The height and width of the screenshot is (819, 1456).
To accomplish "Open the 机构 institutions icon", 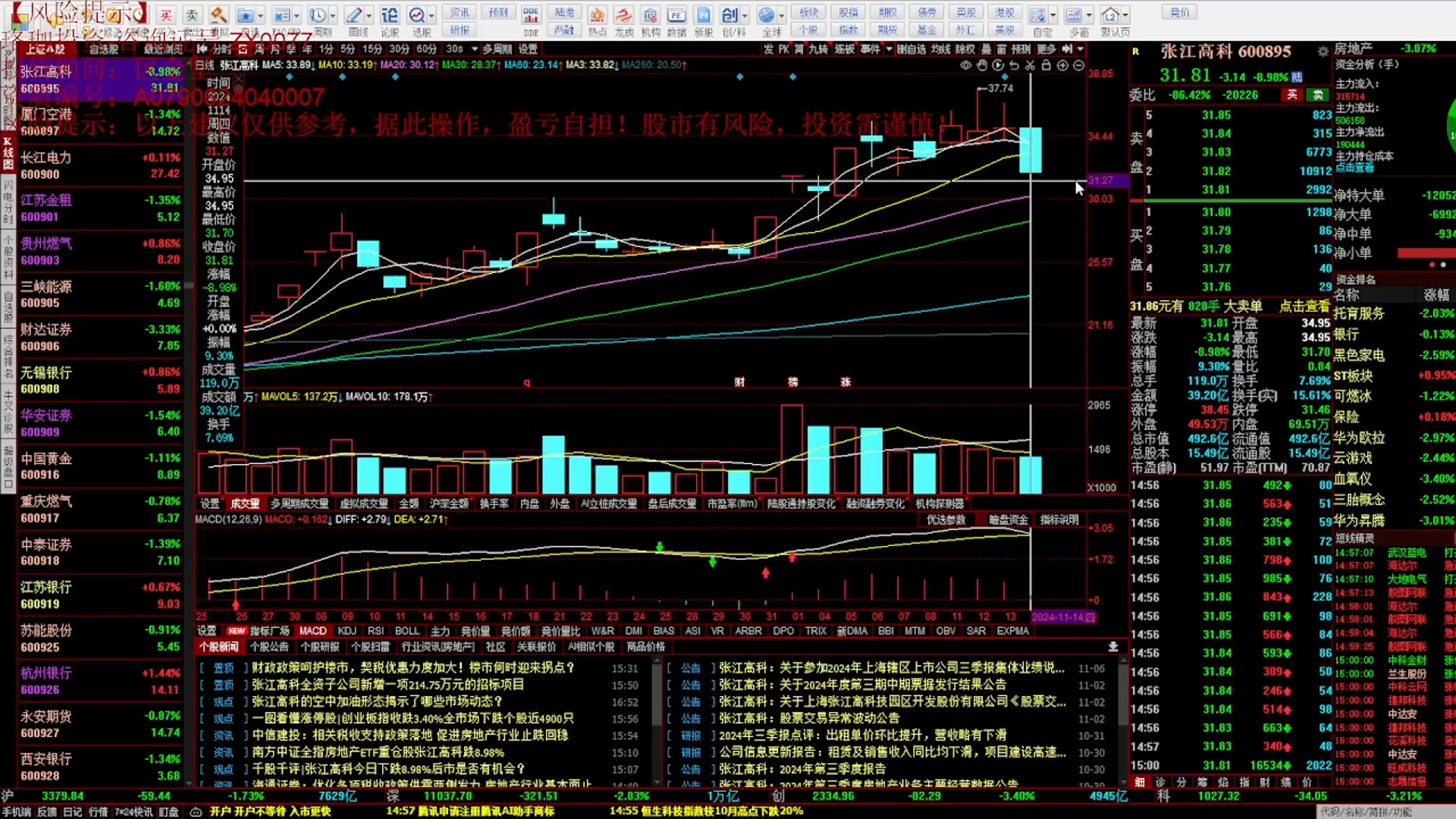I will (650, 15).
